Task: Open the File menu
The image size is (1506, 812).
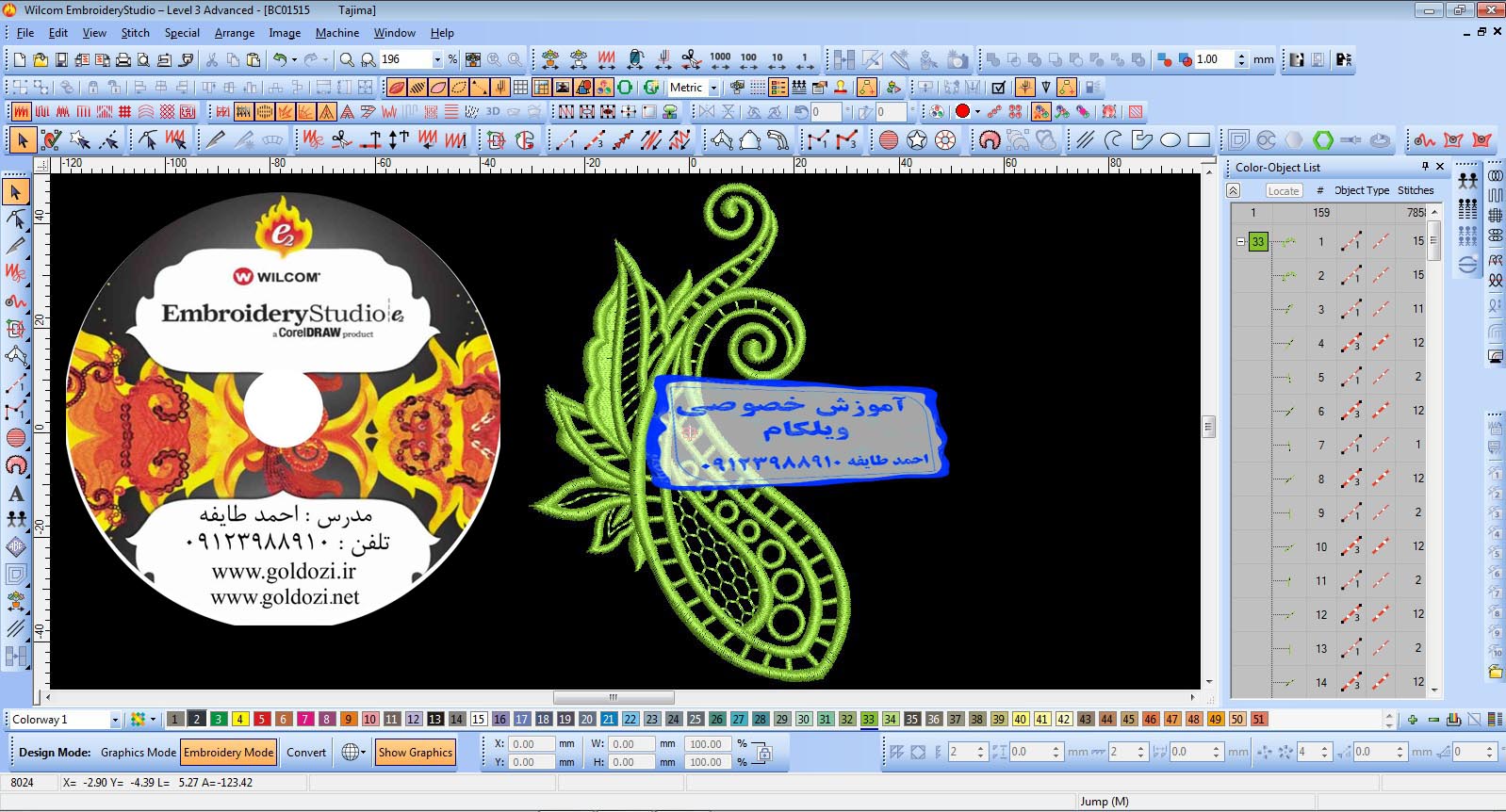Action: click(x=25, y=32)
